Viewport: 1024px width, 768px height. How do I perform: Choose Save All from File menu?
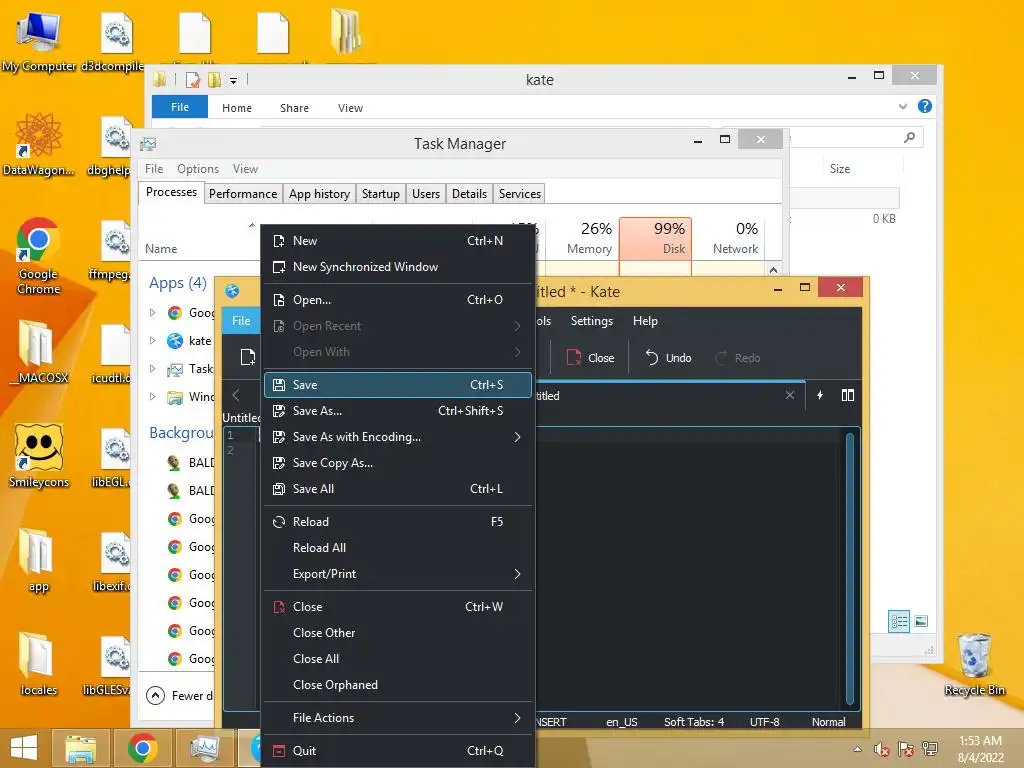click(398, 489)
